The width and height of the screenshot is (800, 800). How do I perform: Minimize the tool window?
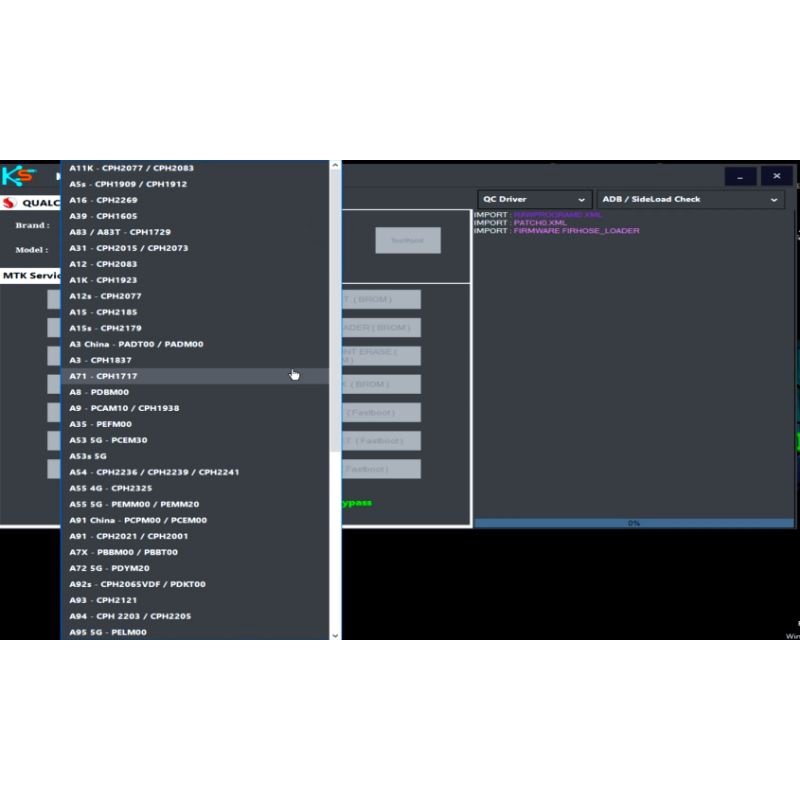(740, 177)
